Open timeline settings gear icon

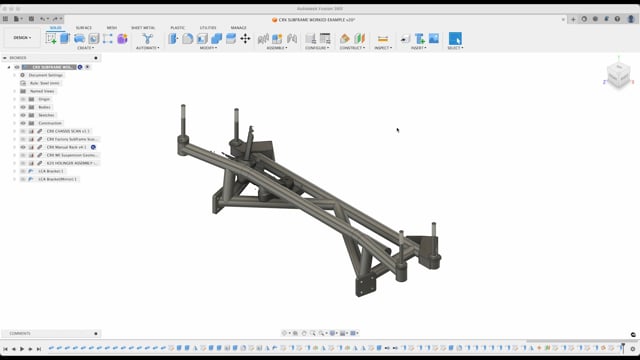pos(633,349)
